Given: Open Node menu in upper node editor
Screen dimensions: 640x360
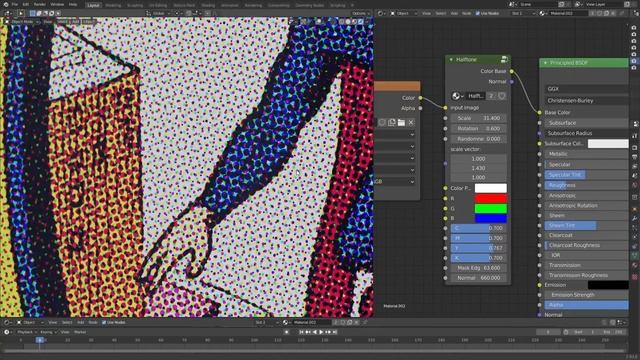Looking at the screenshot, I should click(466, 13).
